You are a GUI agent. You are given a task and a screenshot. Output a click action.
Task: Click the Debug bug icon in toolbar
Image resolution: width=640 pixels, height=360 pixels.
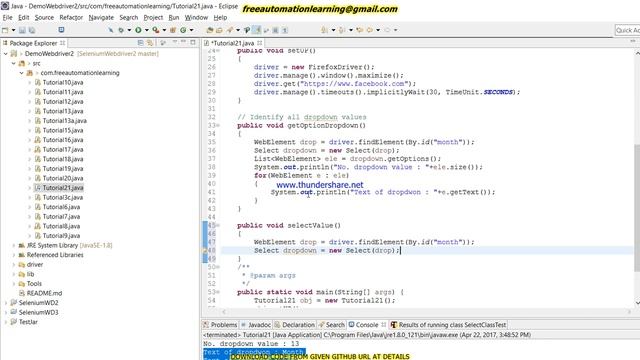point(121,30)
